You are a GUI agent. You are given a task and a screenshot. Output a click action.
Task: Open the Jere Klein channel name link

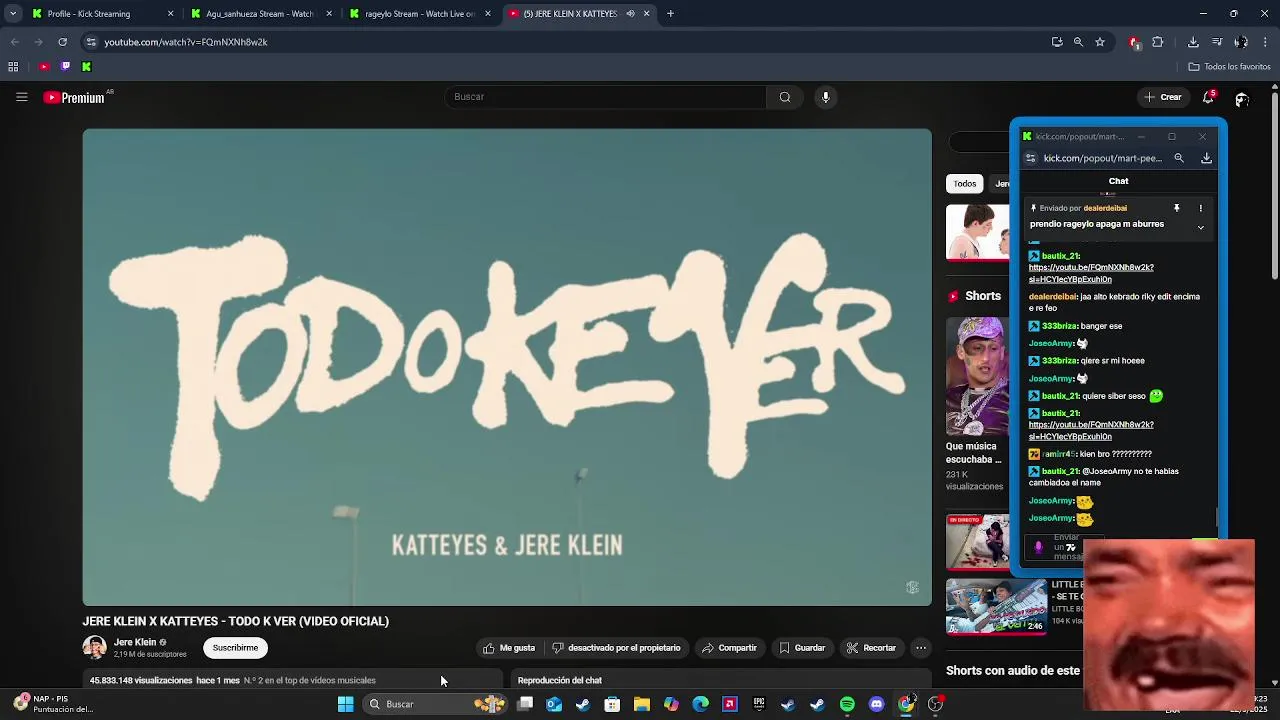tap(135, 643)
